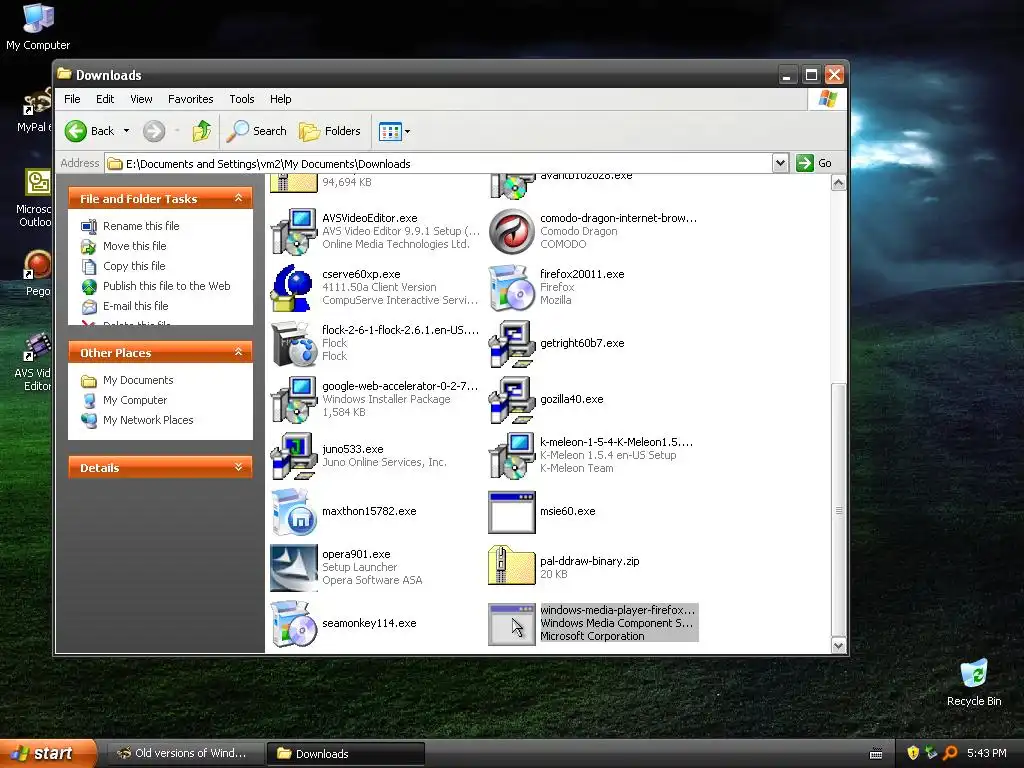This screenshot has width=1024, height=768.
Task: Select the Comodo Dragon installer icon
Action: pos(512,232)
